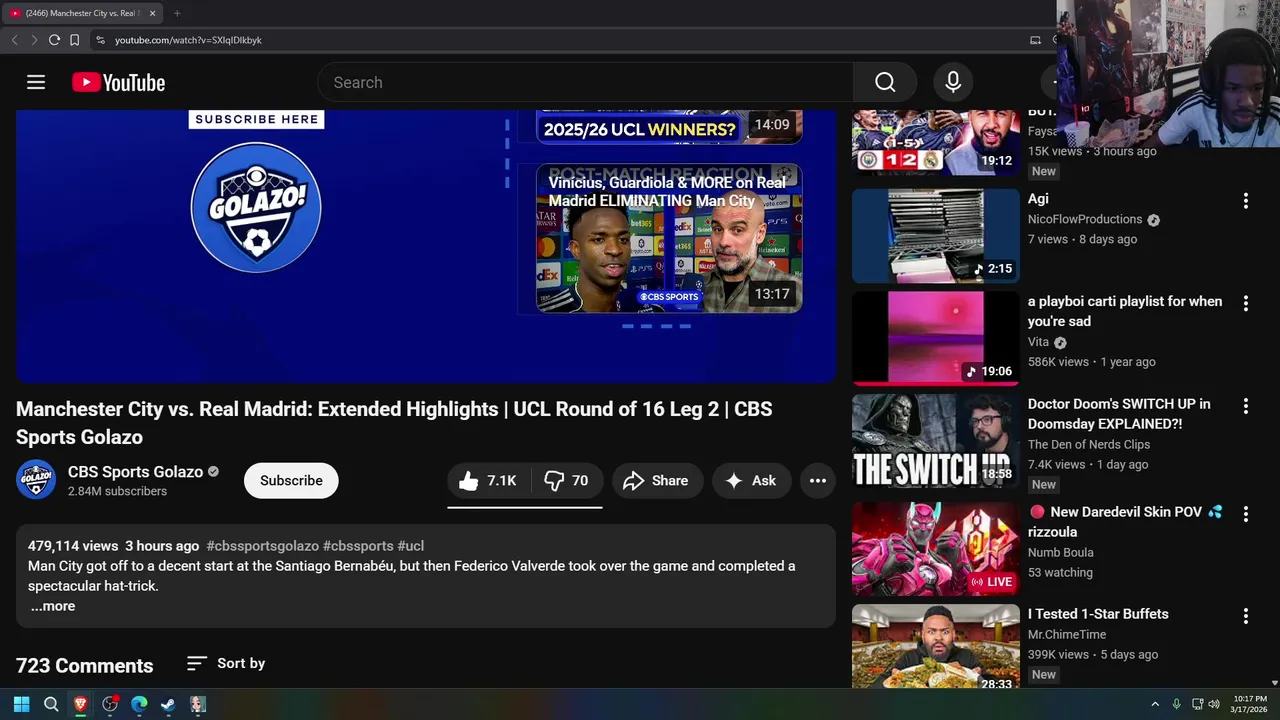The height and width of the screenshot is (720, 1280).
Task: Select the Manchester City vs. Real browser tab
Action: [82, 13]
